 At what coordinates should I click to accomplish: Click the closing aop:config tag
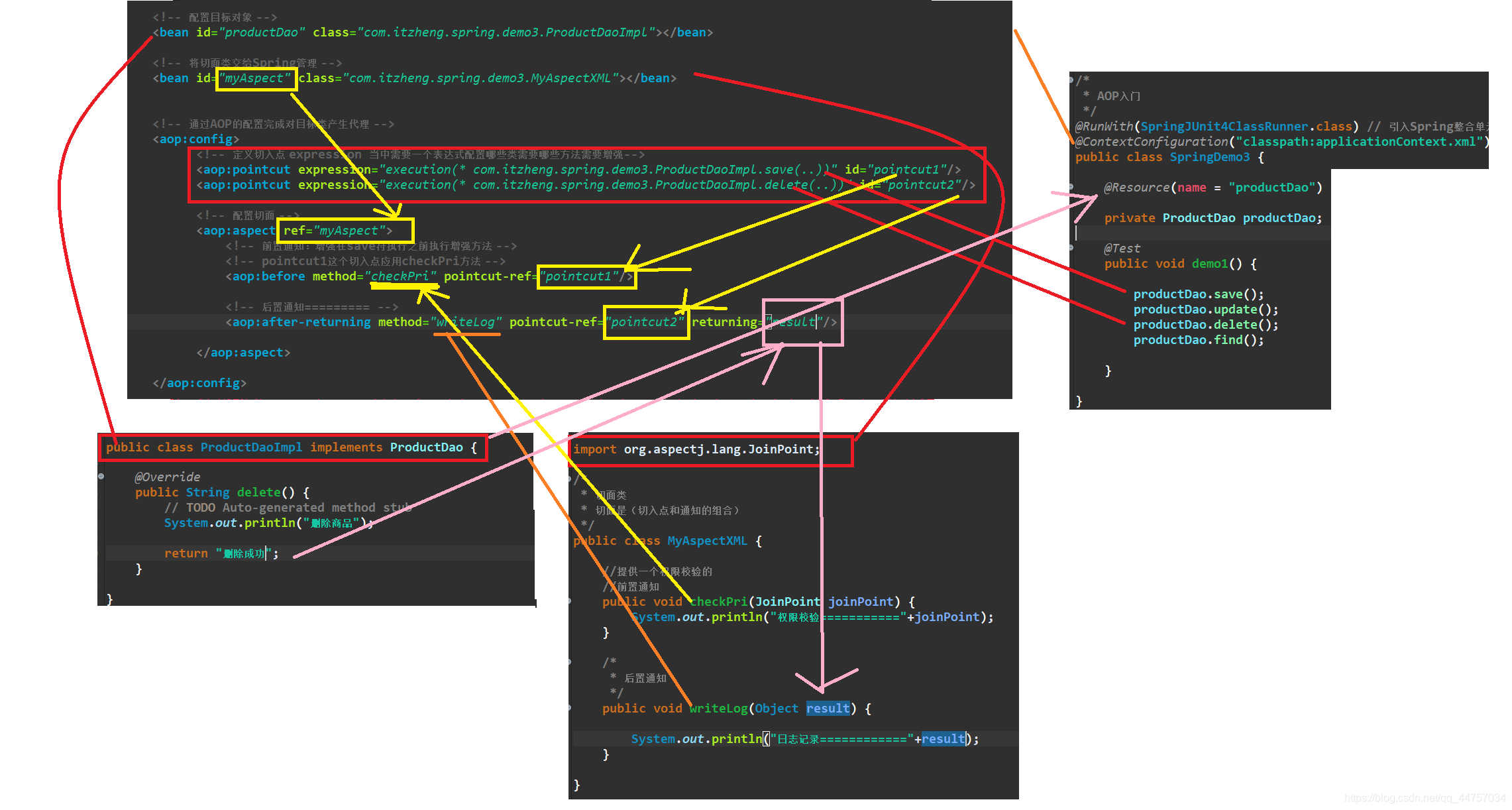pyautogui.click(x=199, y=383)
